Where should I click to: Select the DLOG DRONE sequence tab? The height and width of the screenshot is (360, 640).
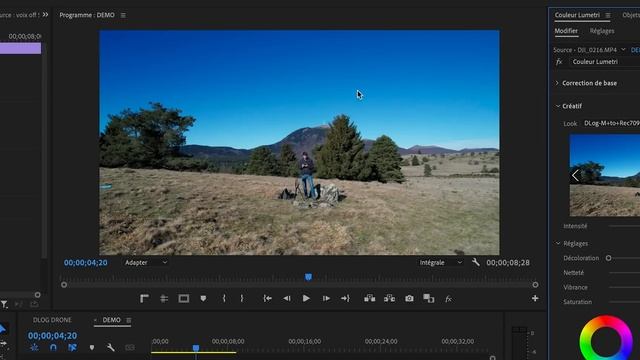[x=52, y=320]
